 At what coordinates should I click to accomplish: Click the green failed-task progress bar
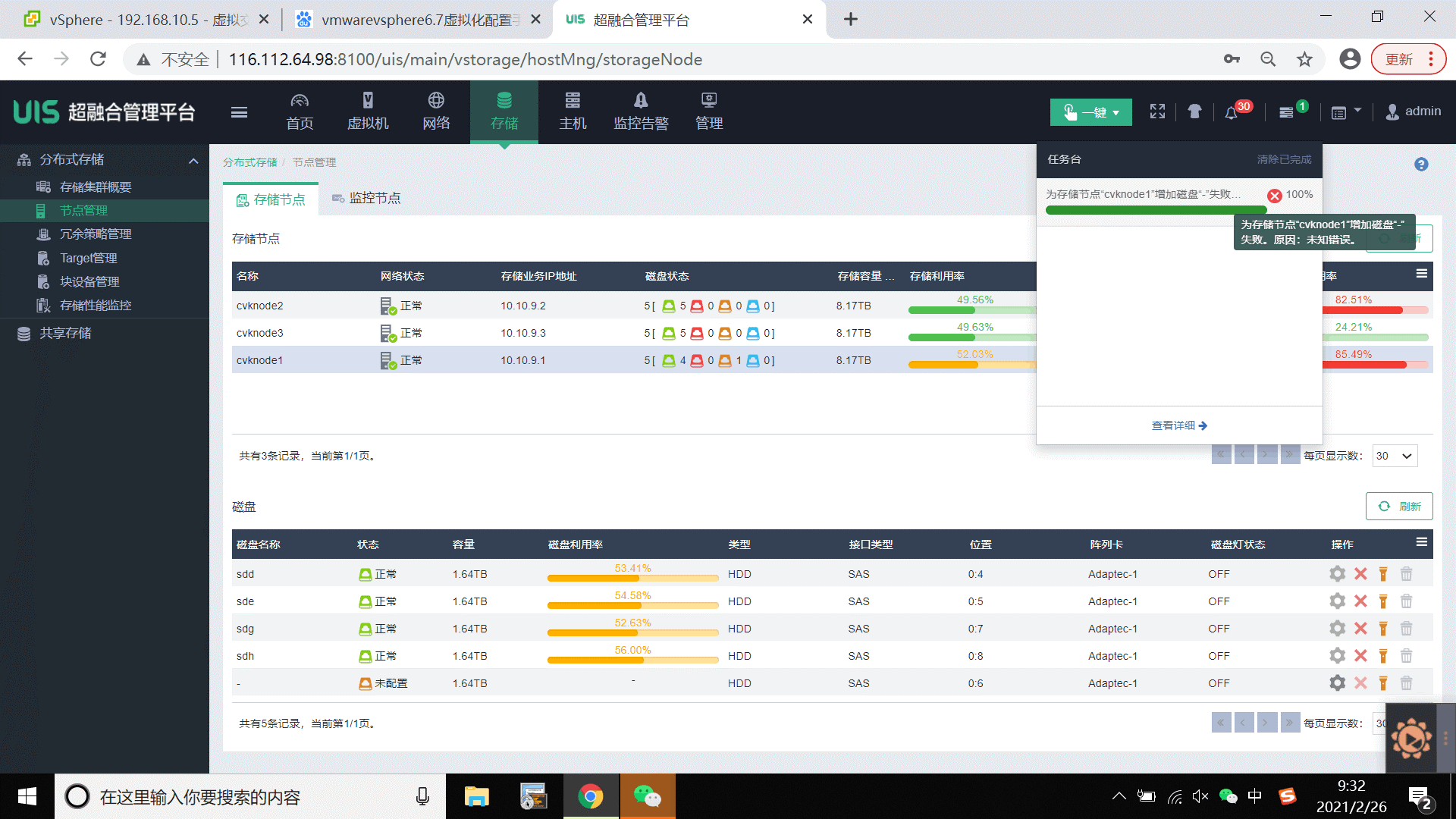(1155, 210)
